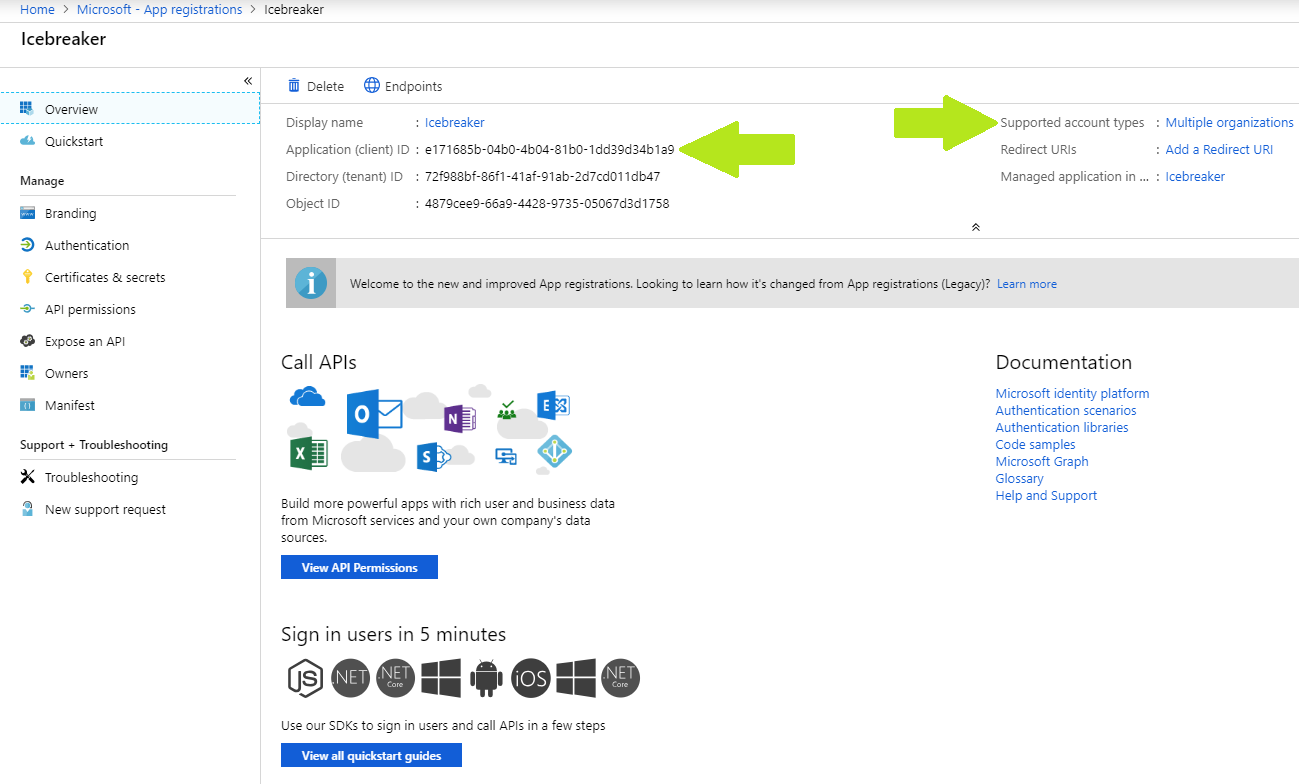Click the Home breadcrumb link
1299x784 pixels.
pyautogui.click(x=37, y=9)
